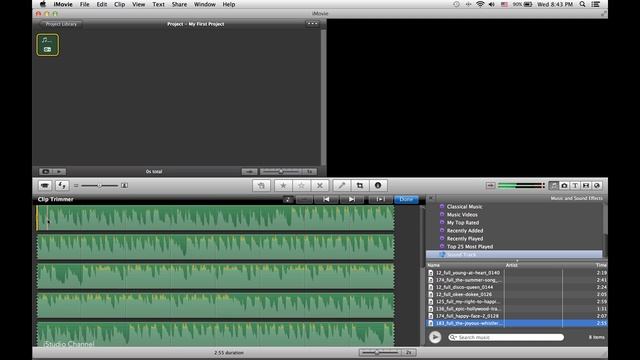Jump to previous clip in Clip Trimmer

326,199
